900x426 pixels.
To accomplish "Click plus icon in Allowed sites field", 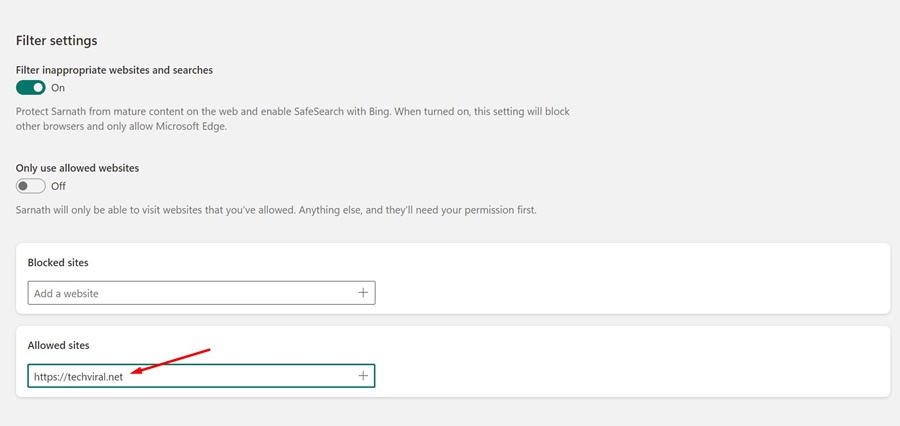I will coord(363,376).
